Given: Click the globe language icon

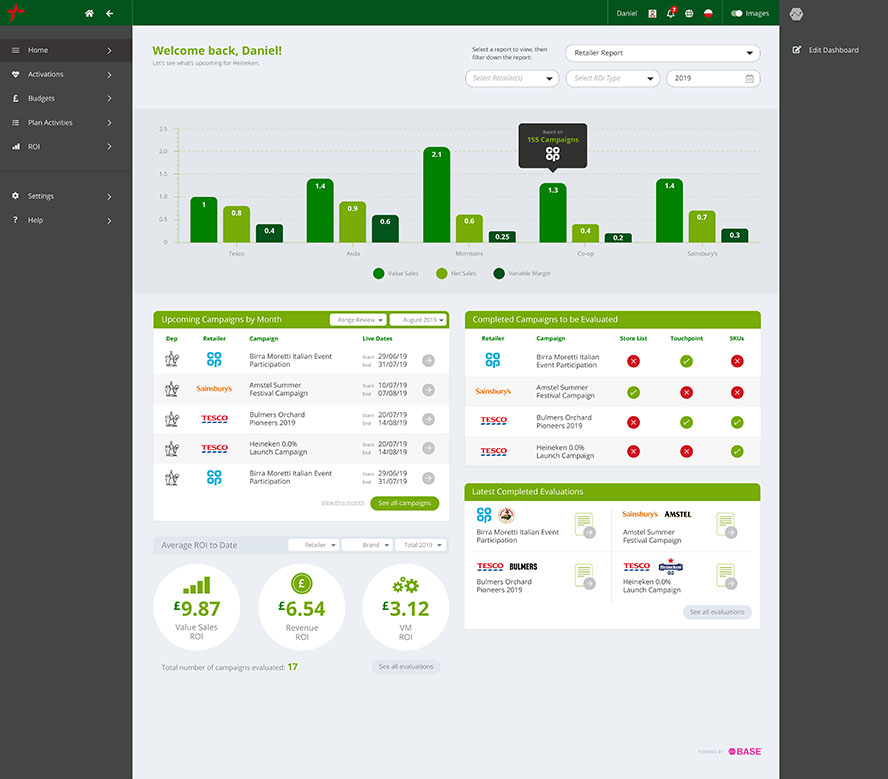Looking at the screenshot, I should pyautogui.click(x=688, y=13).
